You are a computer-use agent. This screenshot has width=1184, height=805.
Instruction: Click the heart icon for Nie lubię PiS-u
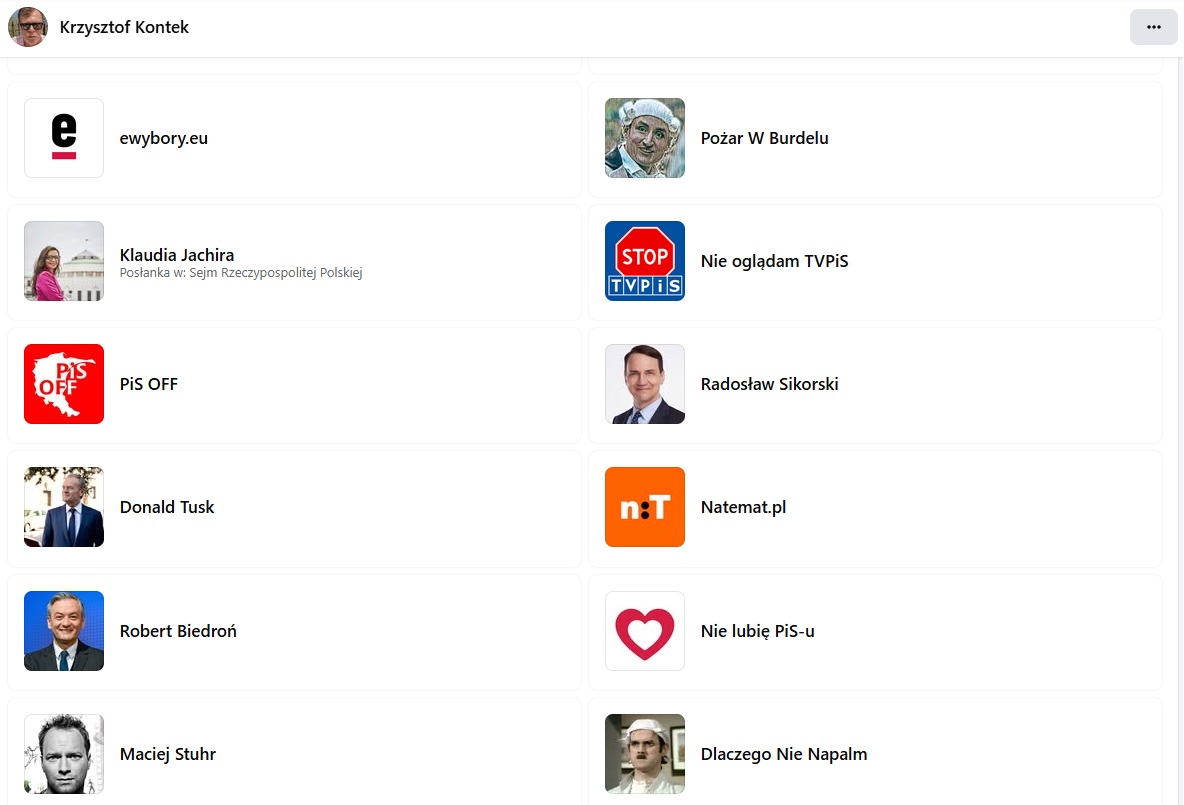645,631
